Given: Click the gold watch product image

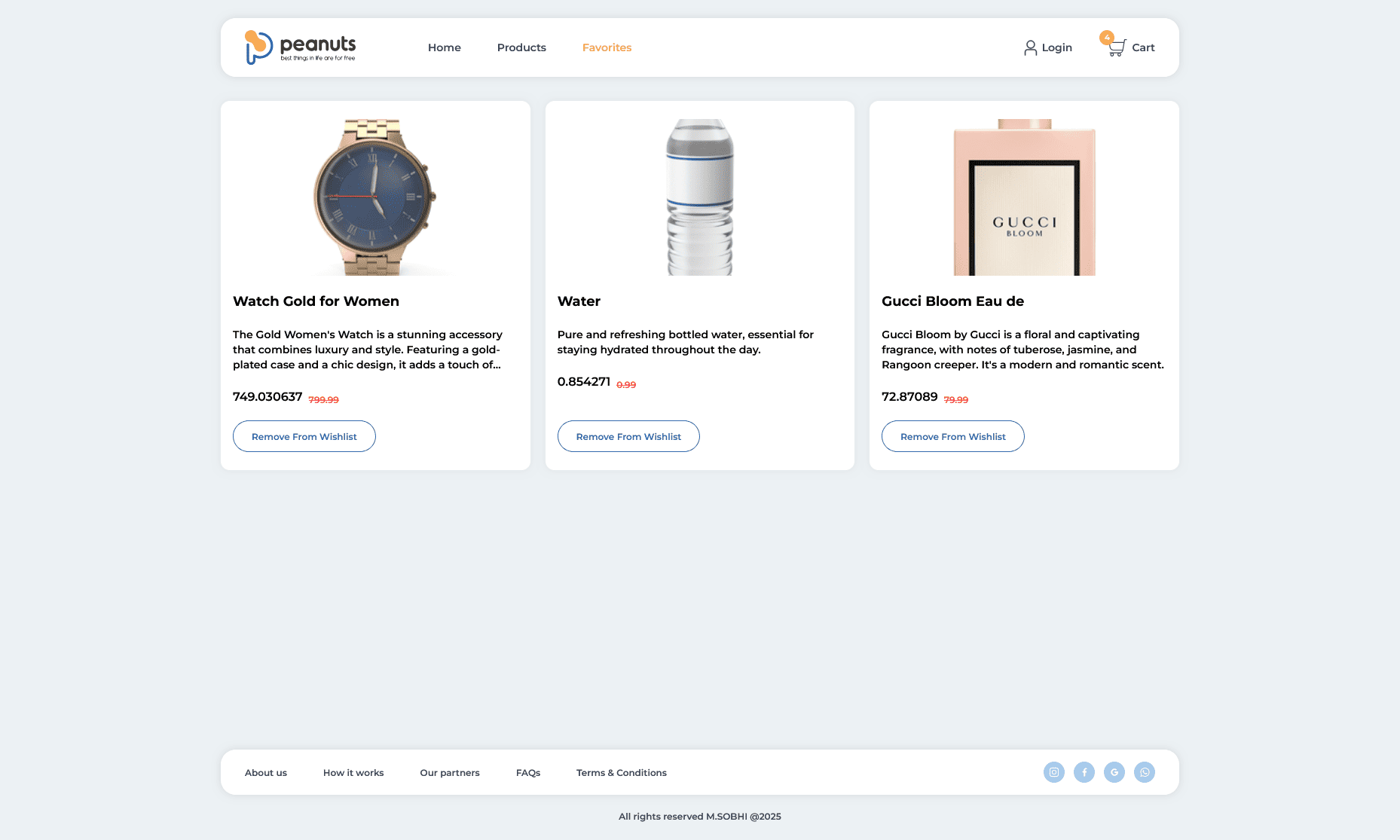Looking at the screenshot, I should pyautogui.click(x=375, y=197).
